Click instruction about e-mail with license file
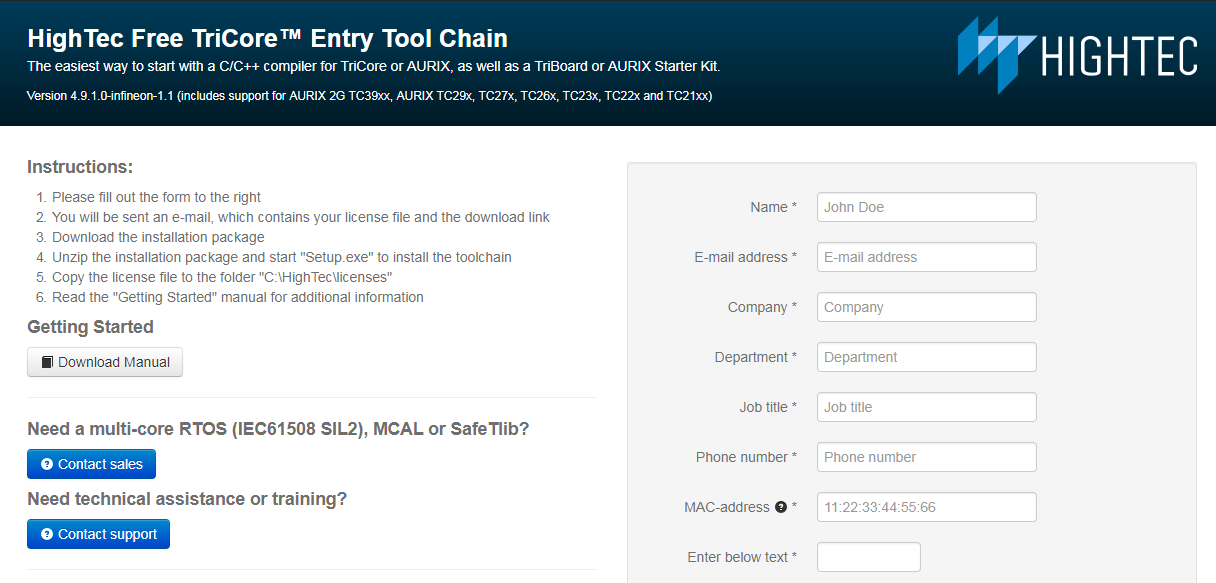 [301, 217]
